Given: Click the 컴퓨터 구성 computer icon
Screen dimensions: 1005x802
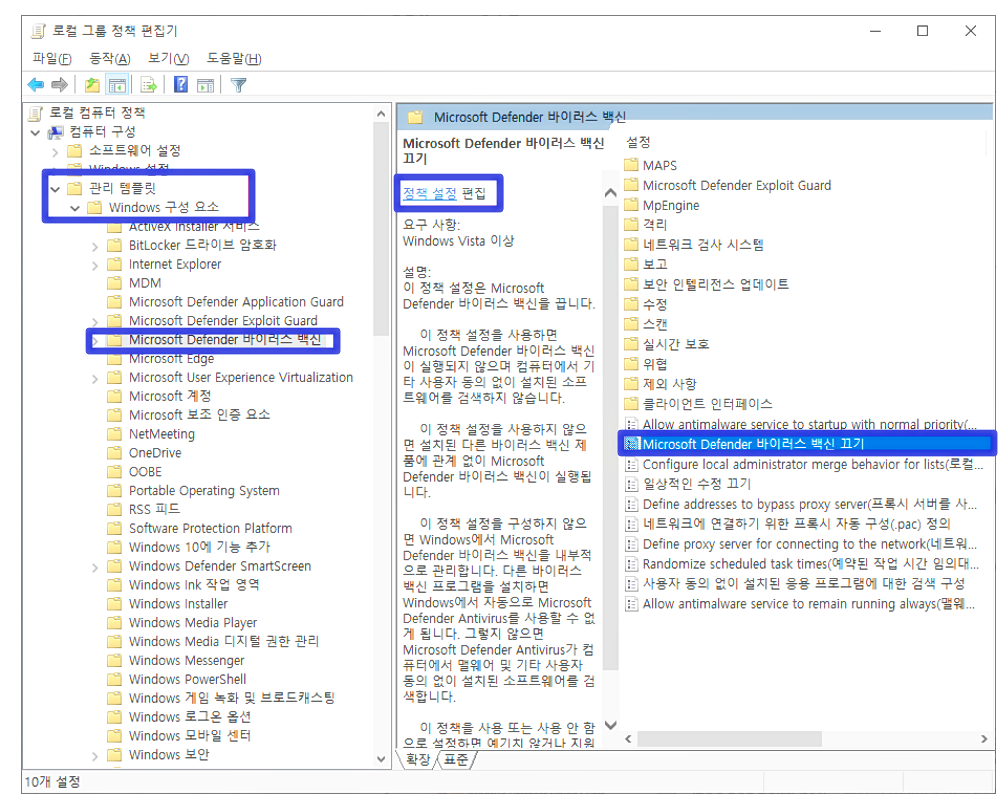Looking at the screenshot, I should (x=56, y=132).
